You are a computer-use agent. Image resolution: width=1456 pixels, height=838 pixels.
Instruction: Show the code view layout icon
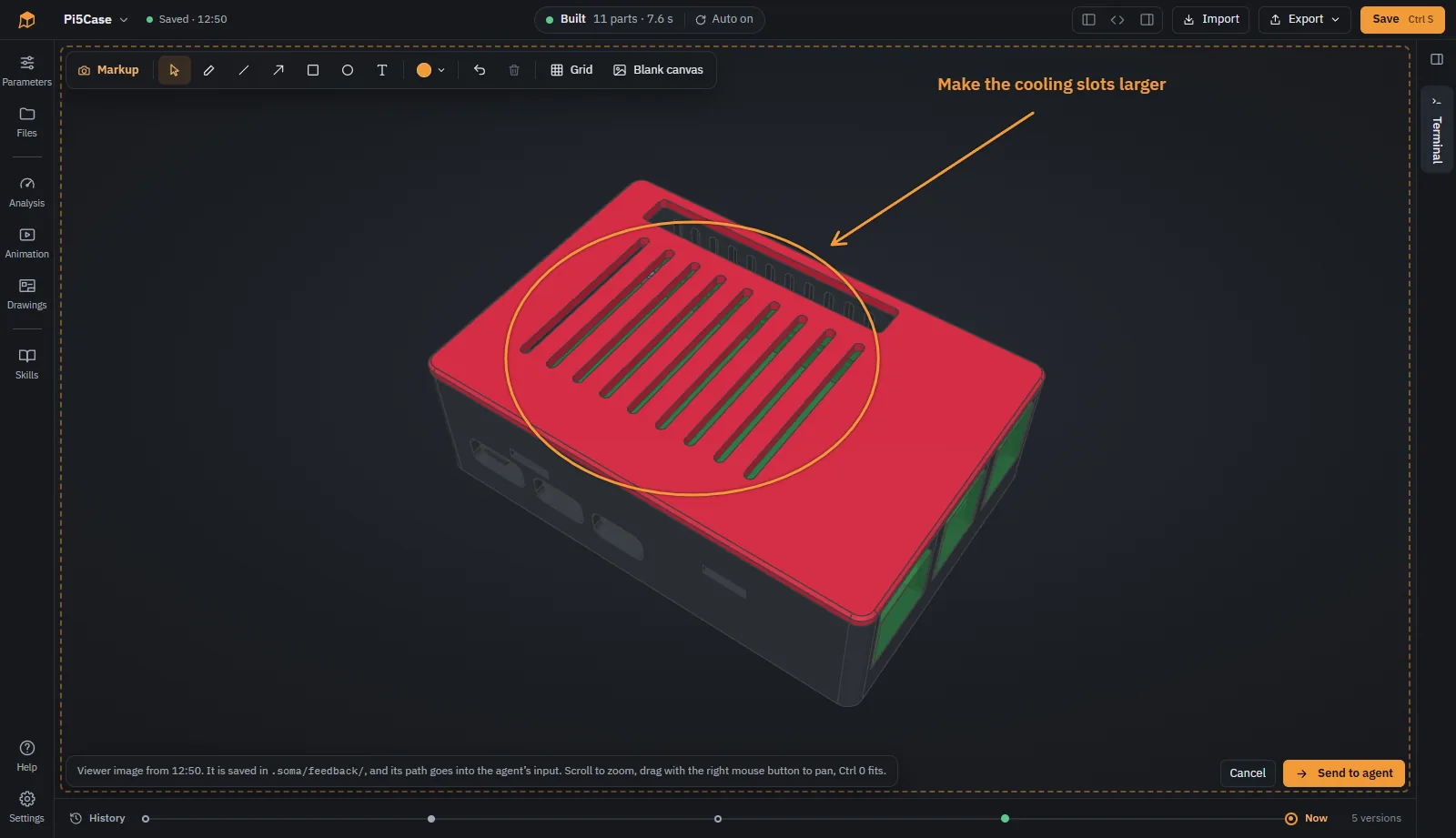[x=1117, y=19]
